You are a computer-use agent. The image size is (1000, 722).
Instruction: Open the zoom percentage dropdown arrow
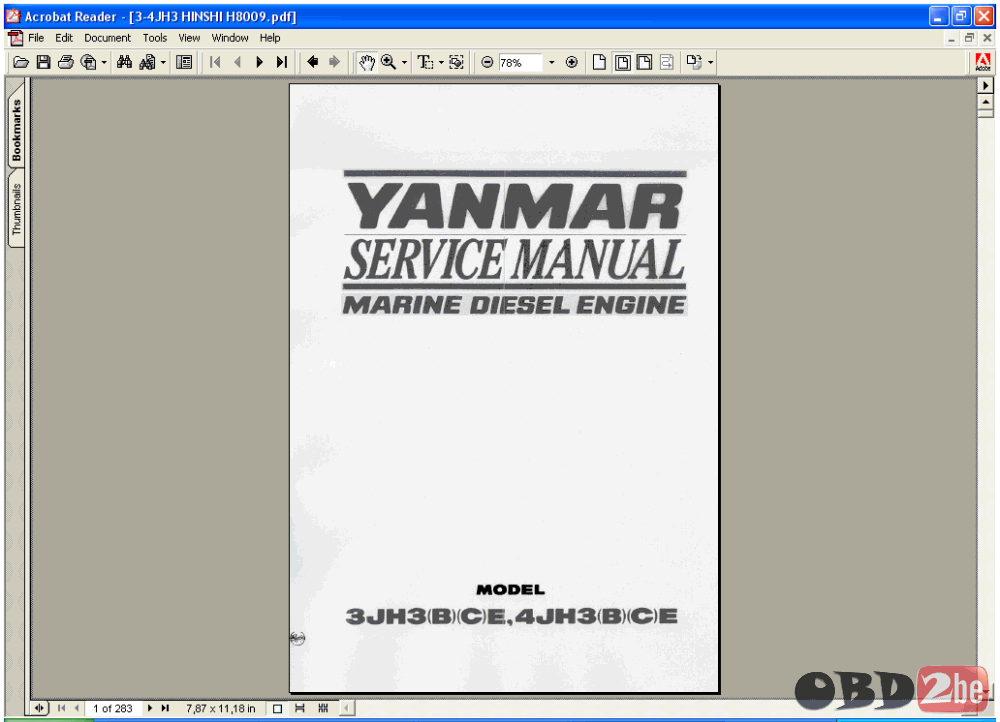pyautogui.click(x=552, y=63)
